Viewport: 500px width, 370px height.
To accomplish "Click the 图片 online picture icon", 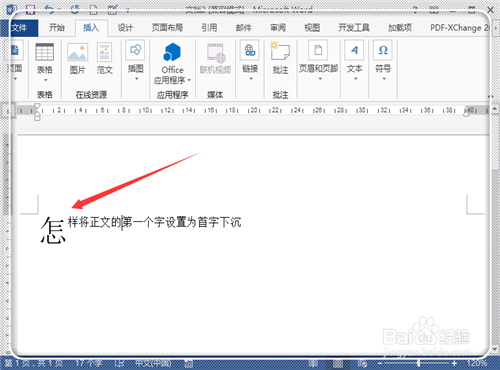I will click(78, 52).
